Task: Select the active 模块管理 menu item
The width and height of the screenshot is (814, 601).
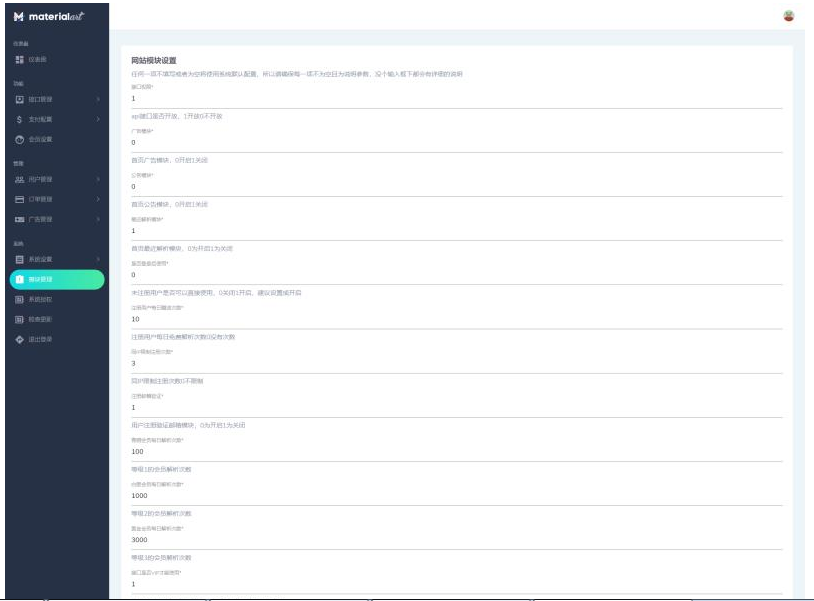Action: click(56, 279)
